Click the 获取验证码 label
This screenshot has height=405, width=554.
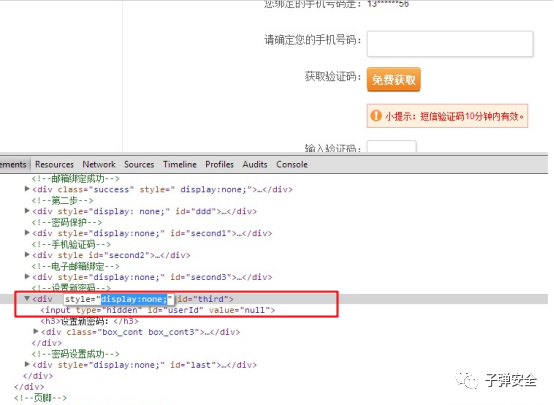(x=332, y=76)
